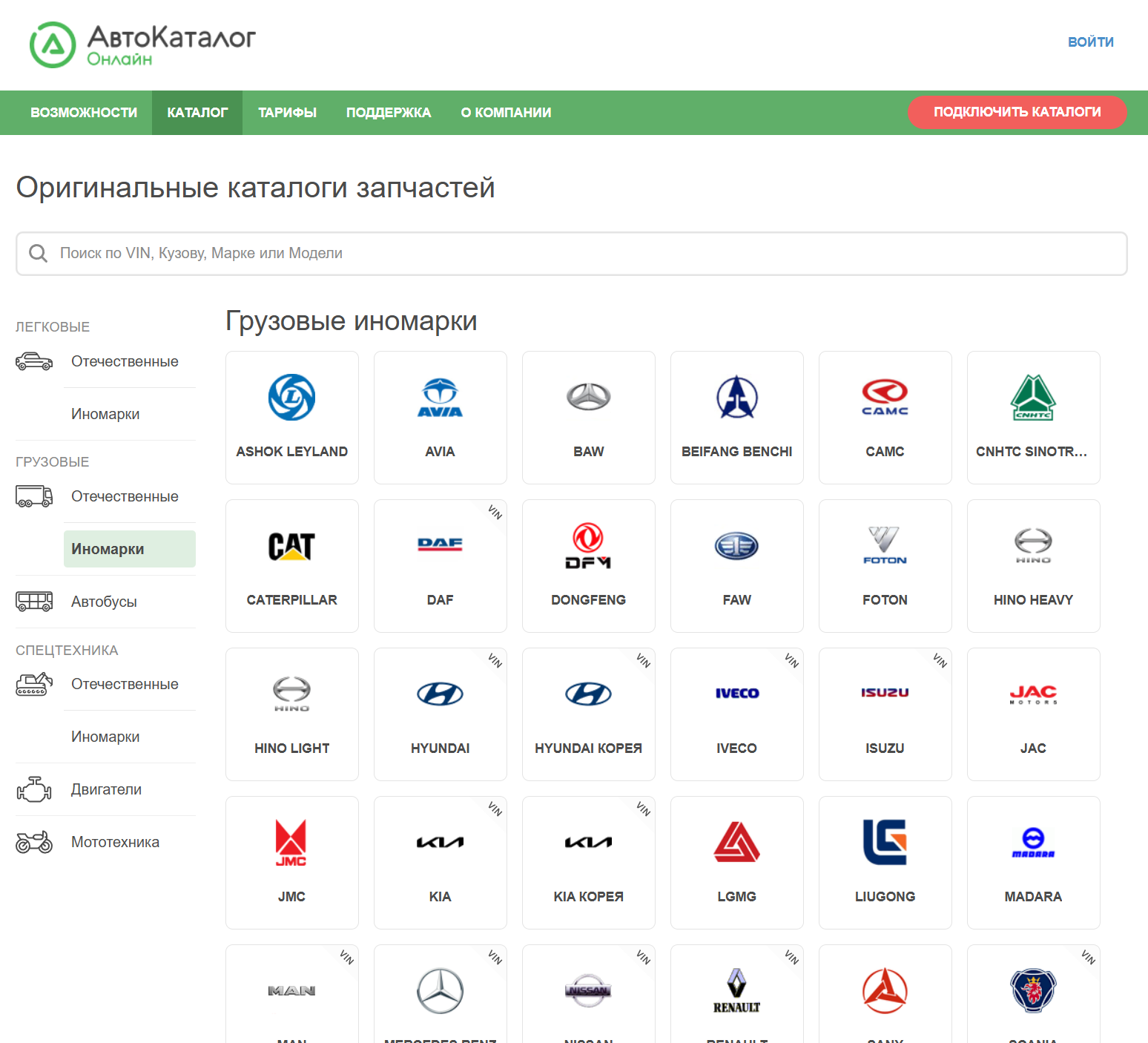The height and width of the screenshot is (1043, 1148).
Task: Click the motorcycle icon beside Мототехника
Action: pyautogui.click(x=34, y=842)
